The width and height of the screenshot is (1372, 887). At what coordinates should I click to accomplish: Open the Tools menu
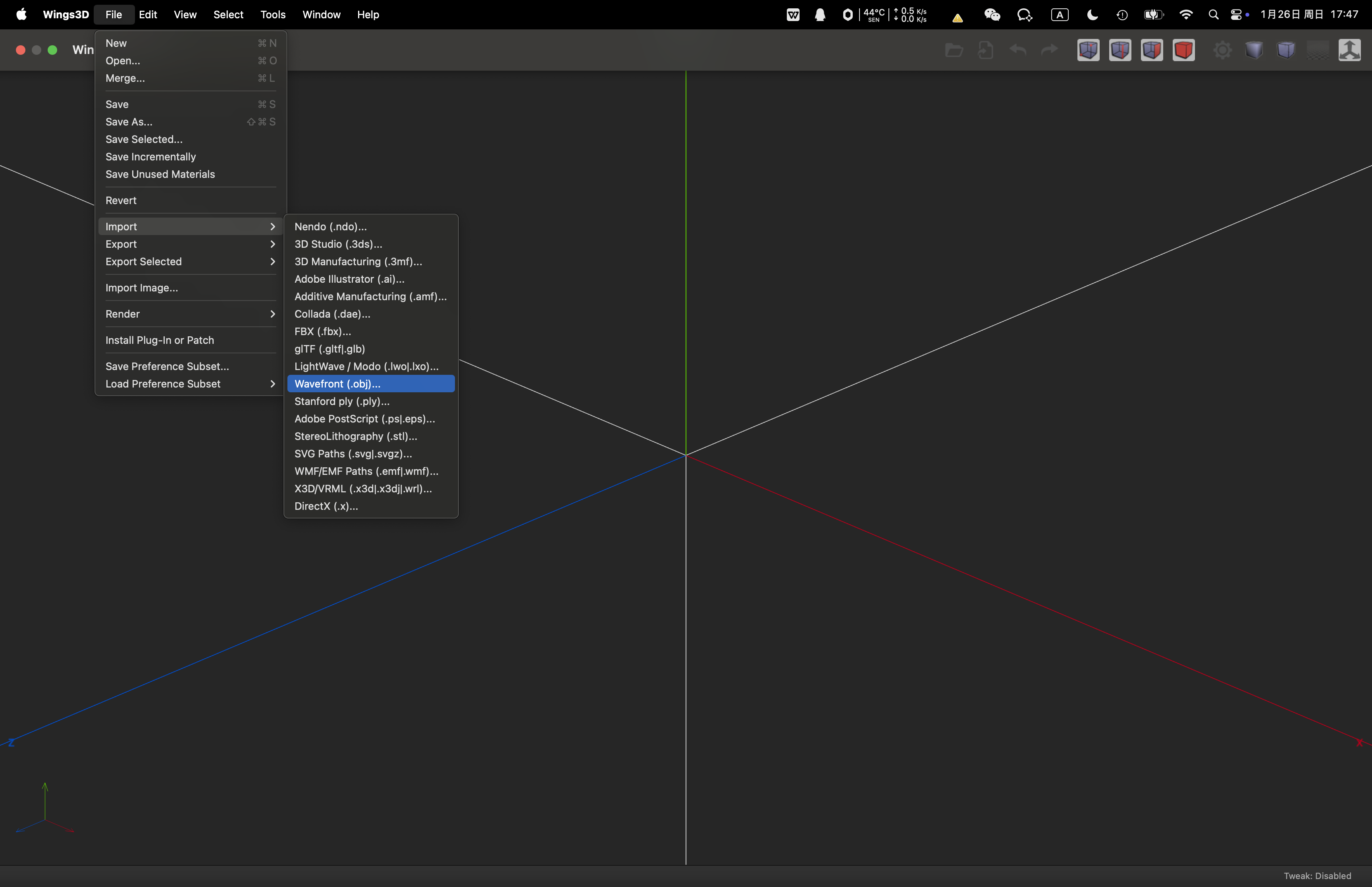coord(273,14)
